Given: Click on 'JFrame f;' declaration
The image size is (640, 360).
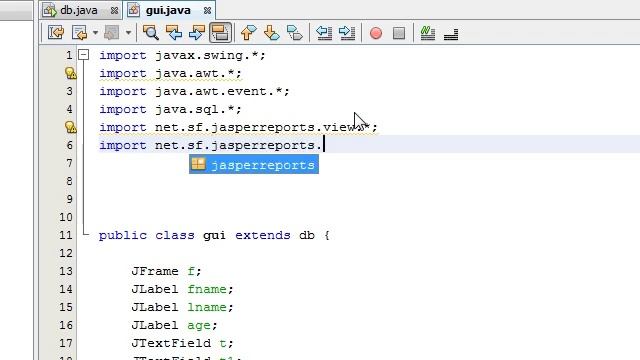Looking at the screenshot, I should click(x=166, y=271).
